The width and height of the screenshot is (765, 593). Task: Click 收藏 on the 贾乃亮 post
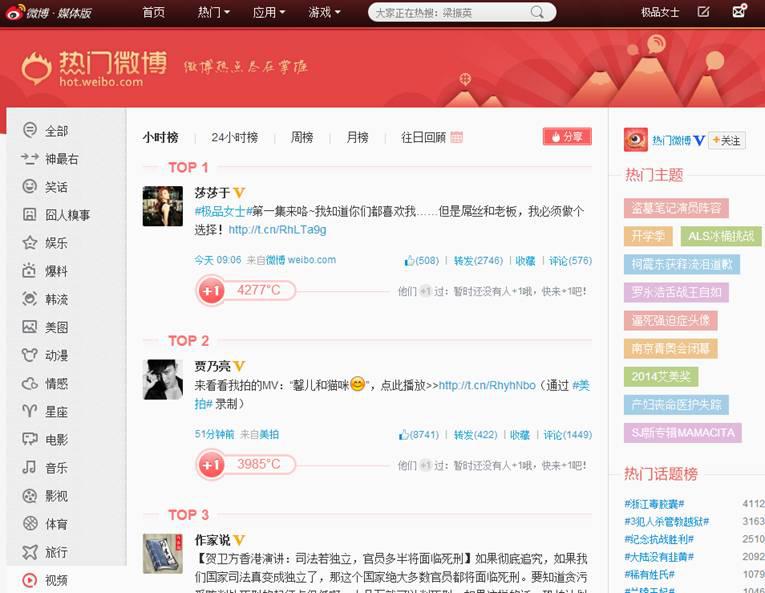[520, 435]
